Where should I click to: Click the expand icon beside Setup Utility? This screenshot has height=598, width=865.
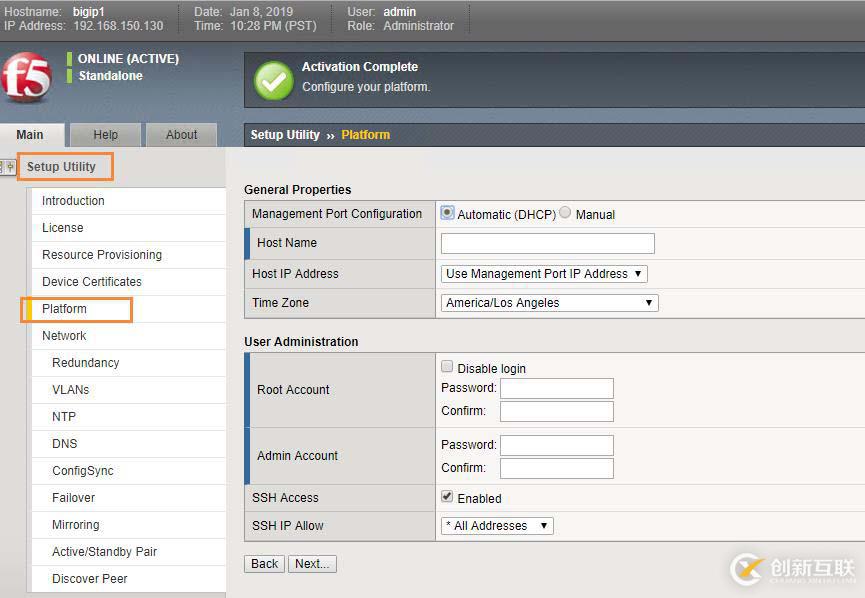tap(10, 167)
